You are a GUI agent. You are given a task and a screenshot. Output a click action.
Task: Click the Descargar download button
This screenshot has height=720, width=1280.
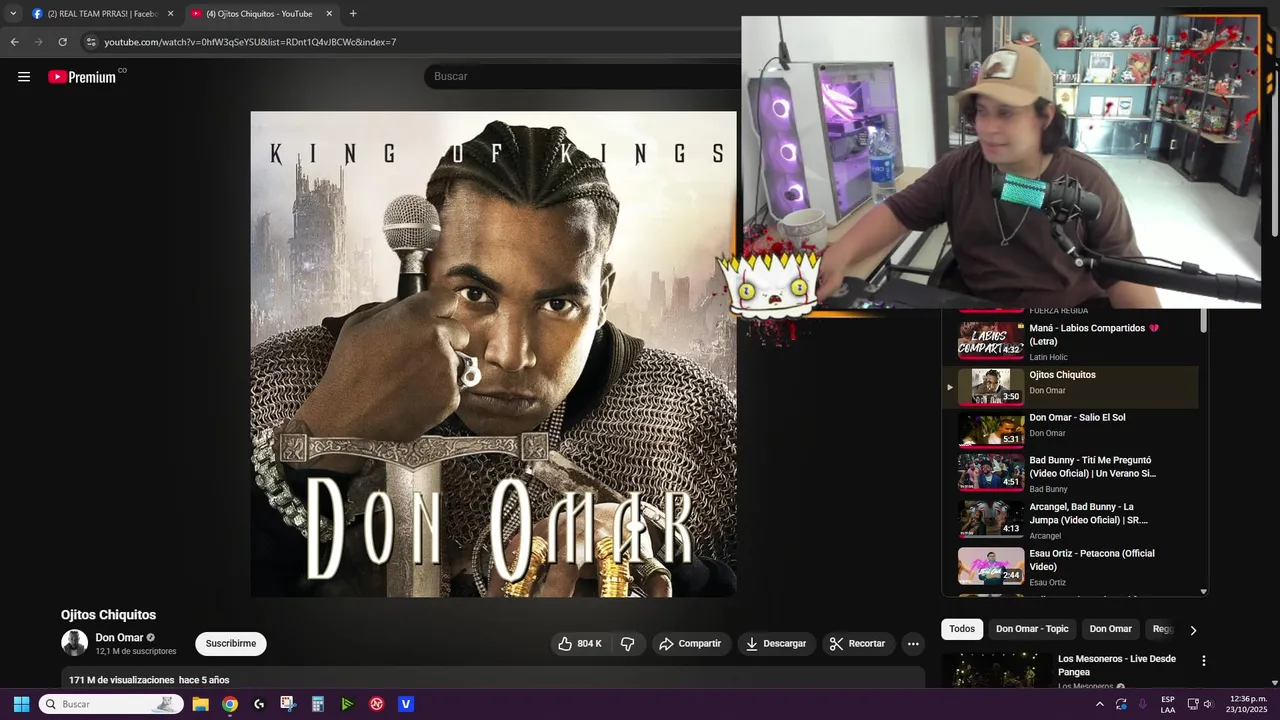(775, 644)
